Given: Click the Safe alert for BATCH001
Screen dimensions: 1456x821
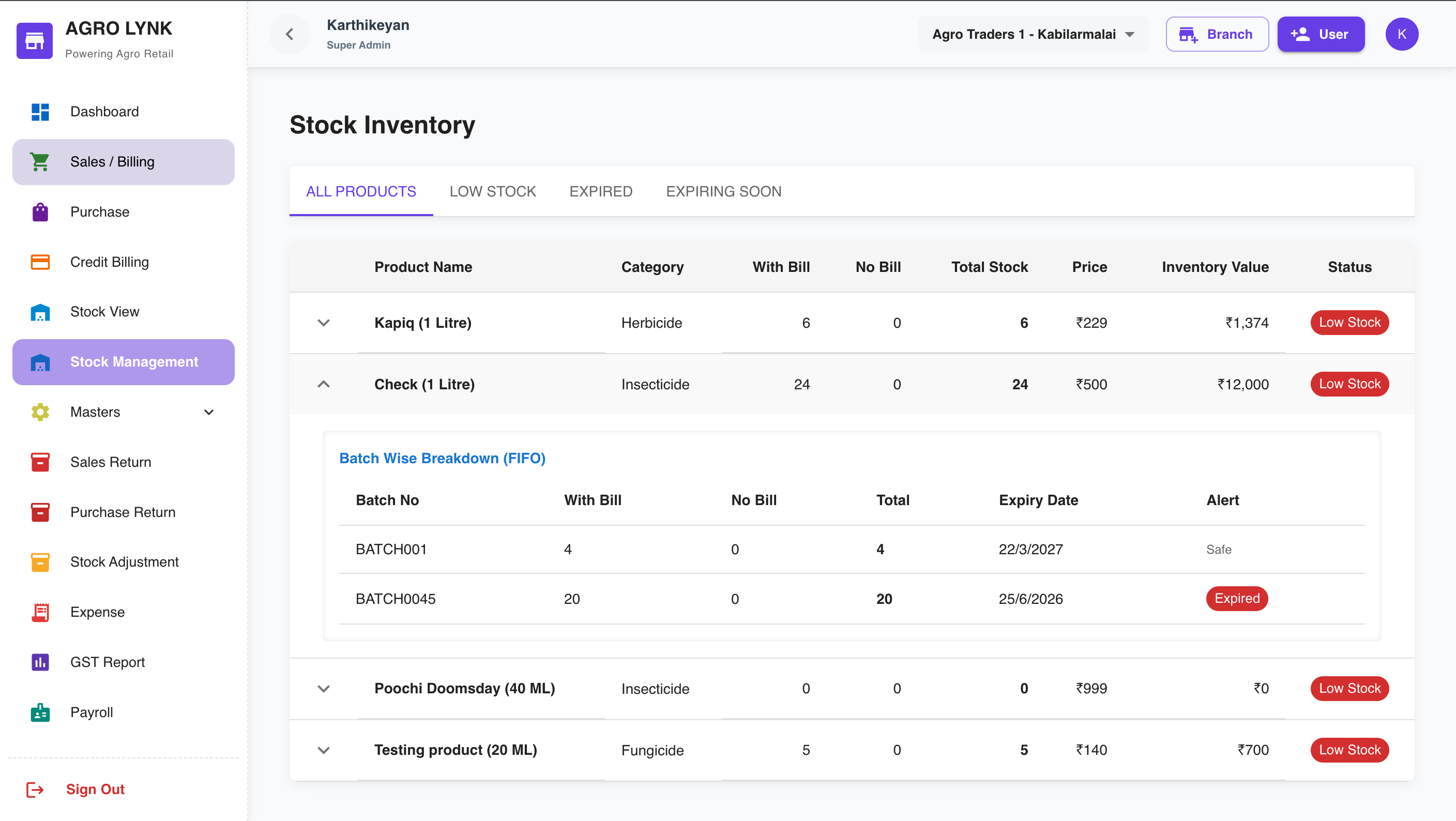Looking at the screenshot, I should point(1219,550).
